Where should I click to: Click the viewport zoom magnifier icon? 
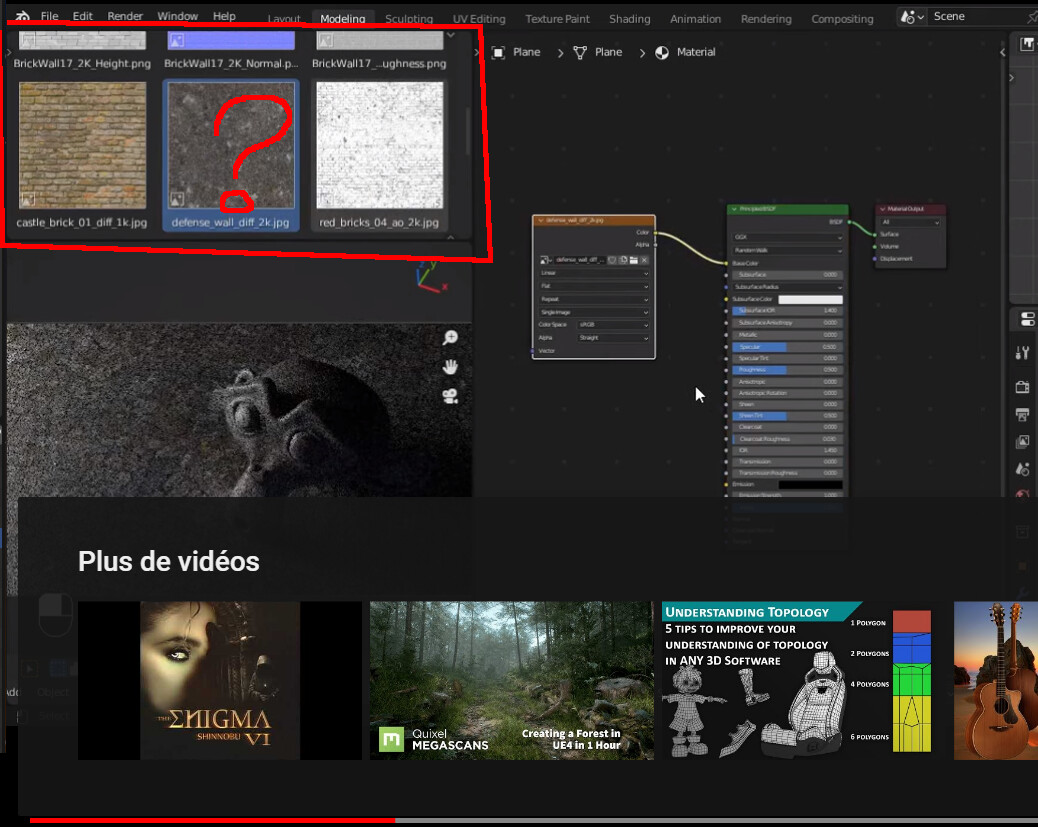click(x=450, y=338)
